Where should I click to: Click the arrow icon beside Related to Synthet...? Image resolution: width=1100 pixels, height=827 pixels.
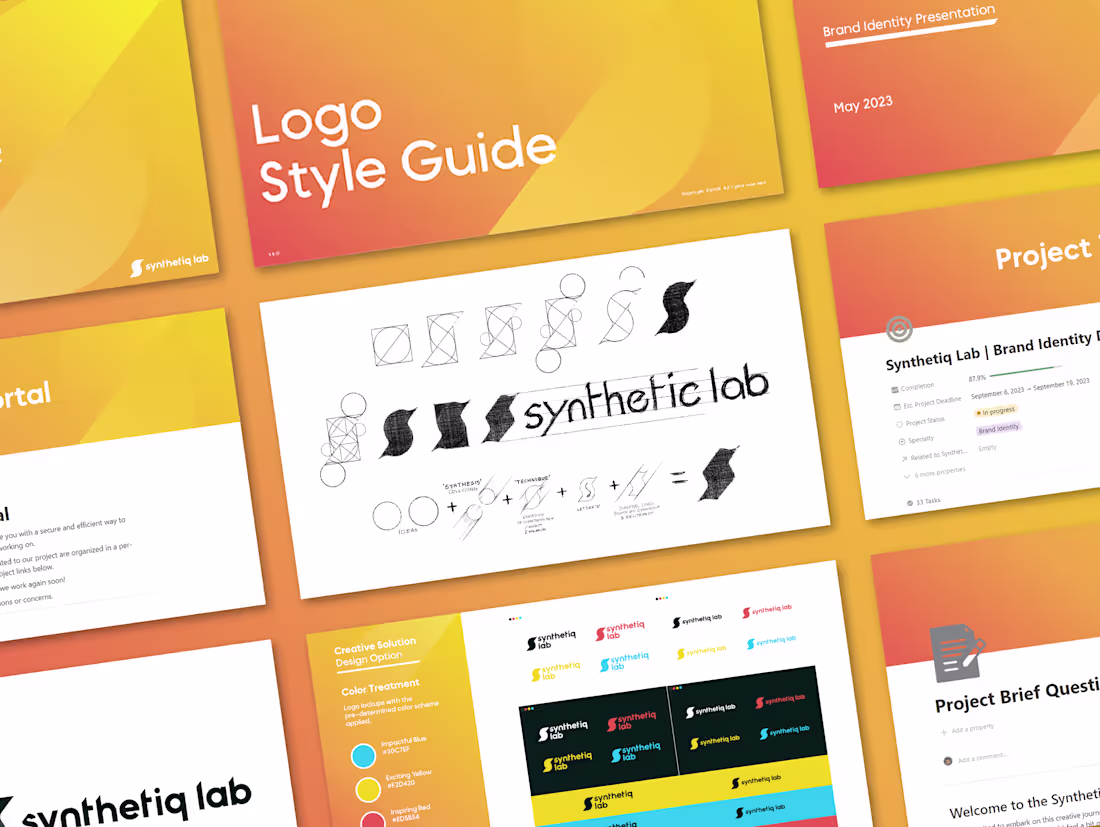tap(904, 459)
